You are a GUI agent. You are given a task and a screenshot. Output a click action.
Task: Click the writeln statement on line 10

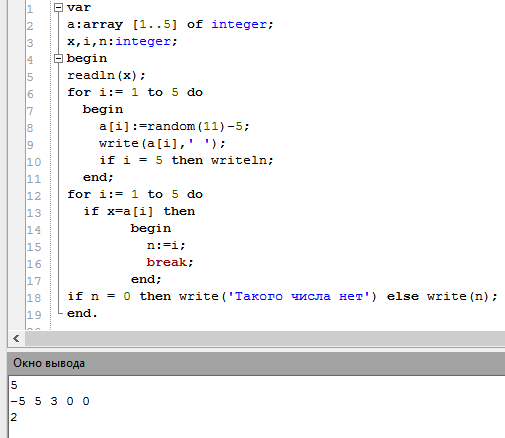click(x=242, y=160)
